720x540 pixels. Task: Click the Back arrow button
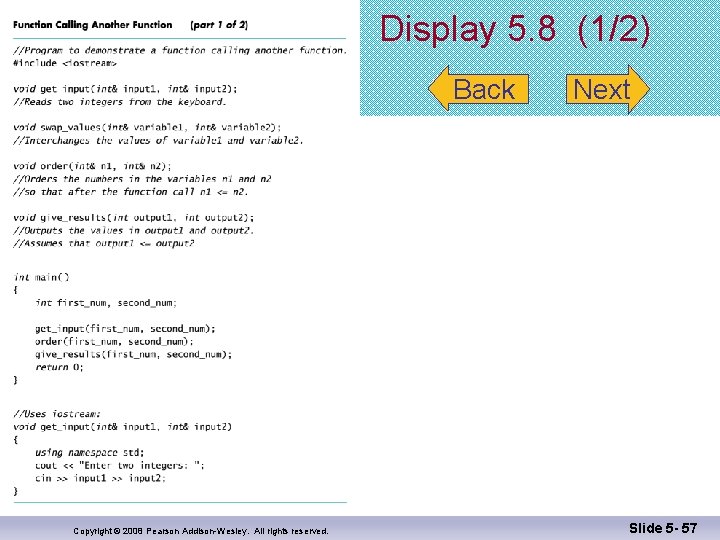point(478,89)
